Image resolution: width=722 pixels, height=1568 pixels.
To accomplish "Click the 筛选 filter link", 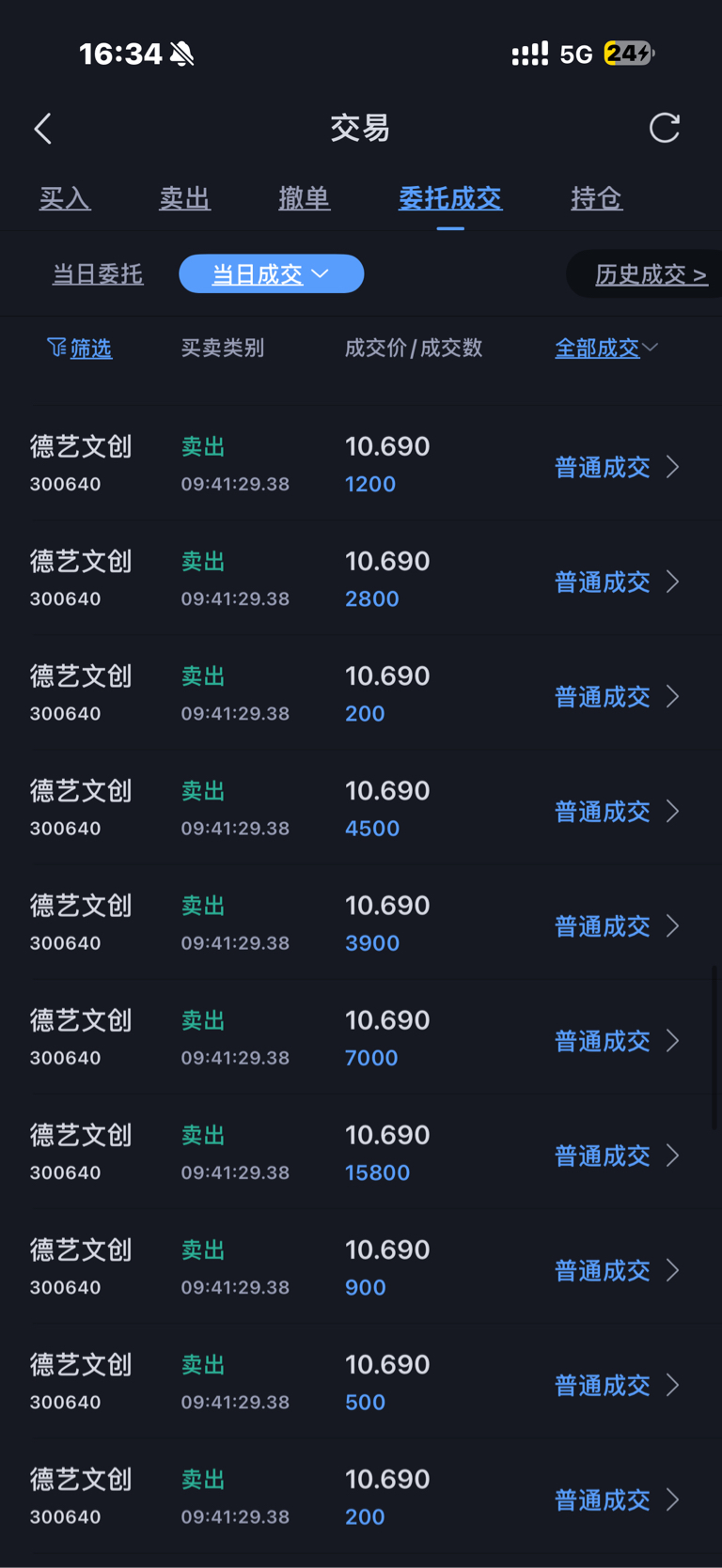I will click(91, 349).
